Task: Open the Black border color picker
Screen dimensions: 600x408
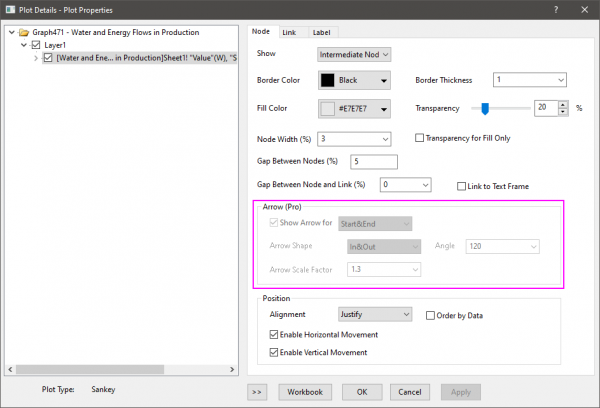Action: coord(353,79)
